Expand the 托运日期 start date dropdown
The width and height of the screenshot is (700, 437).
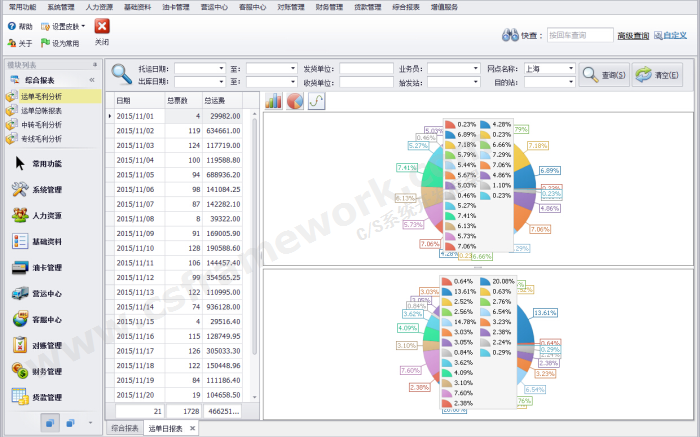220,69
